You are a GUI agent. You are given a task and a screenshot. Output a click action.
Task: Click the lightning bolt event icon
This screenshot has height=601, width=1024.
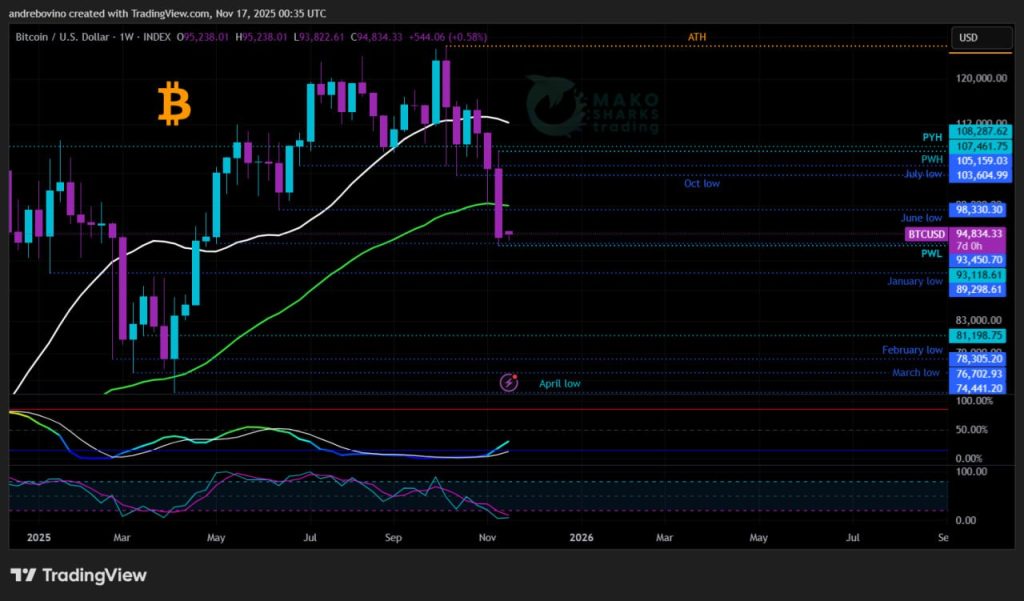click(510, 382)
